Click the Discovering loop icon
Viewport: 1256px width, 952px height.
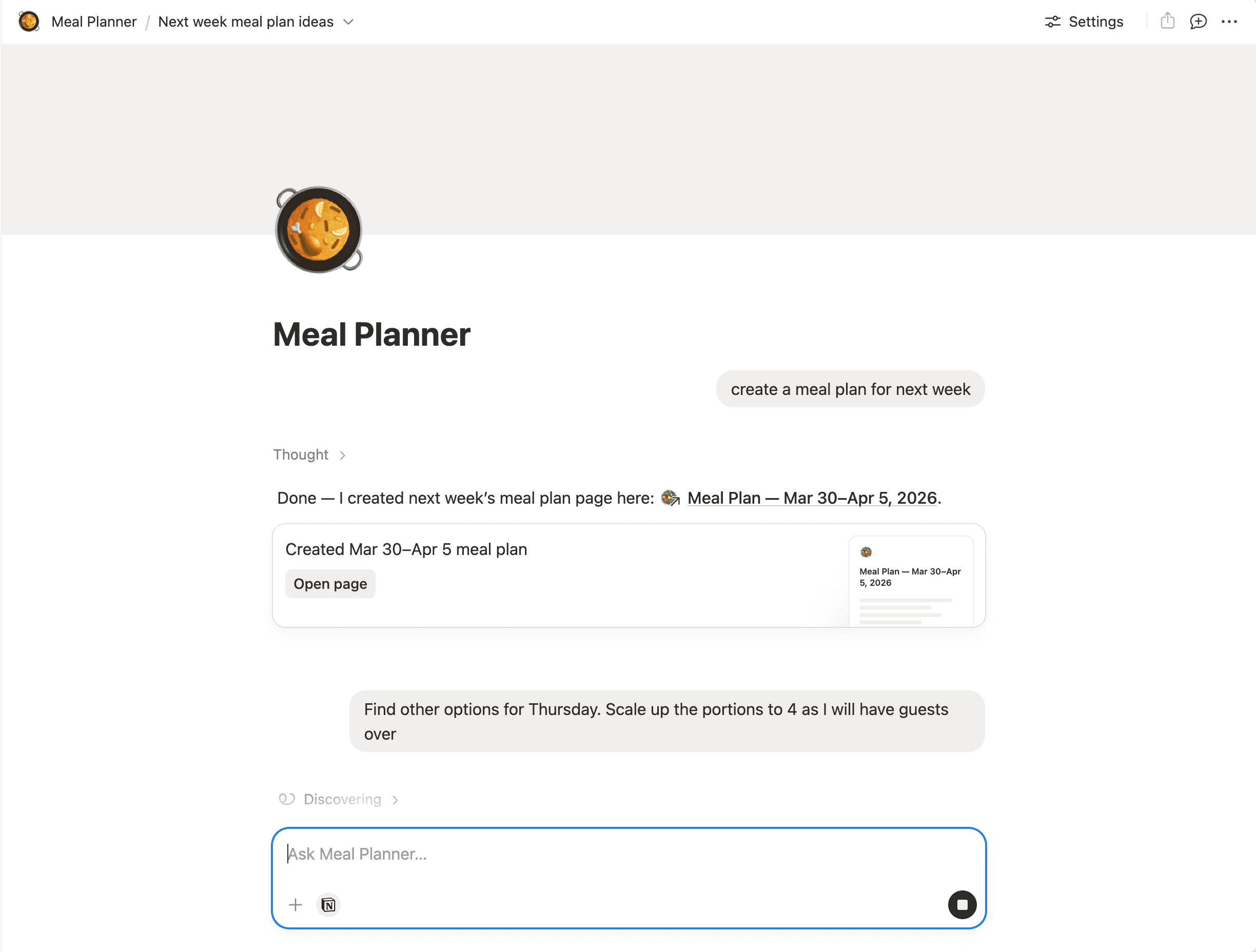[287, 799]
